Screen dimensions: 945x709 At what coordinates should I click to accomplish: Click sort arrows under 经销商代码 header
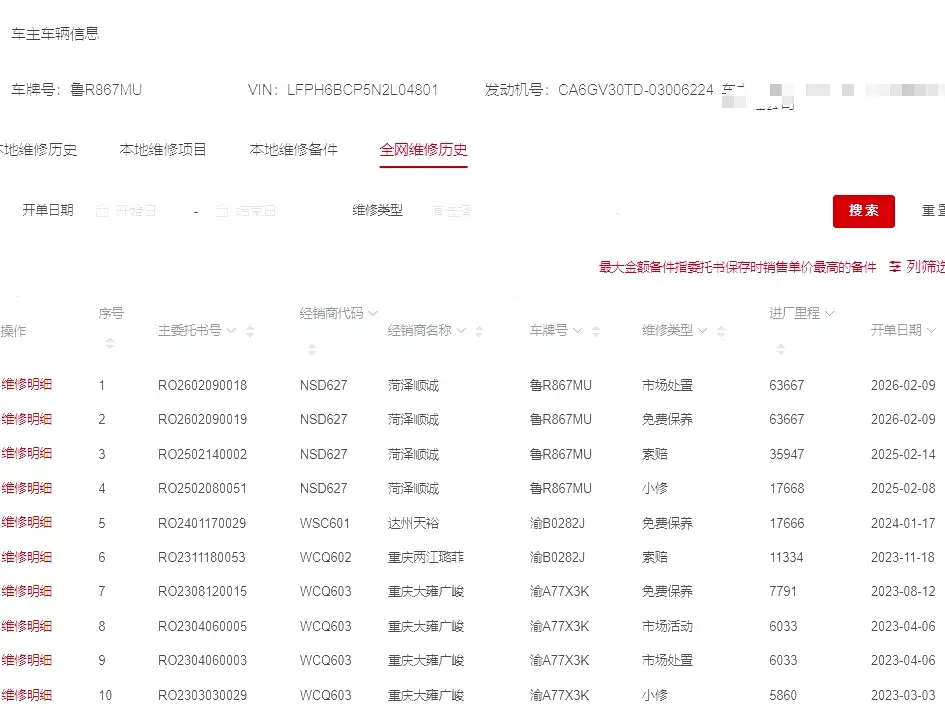[x=312, y=349]
